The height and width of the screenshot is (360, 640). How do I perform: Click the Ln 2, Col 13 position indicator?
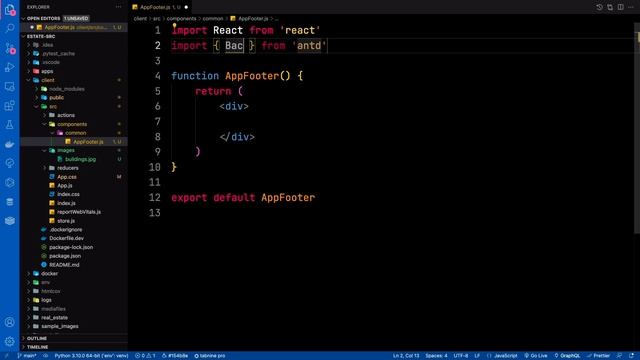pos(406,356)
